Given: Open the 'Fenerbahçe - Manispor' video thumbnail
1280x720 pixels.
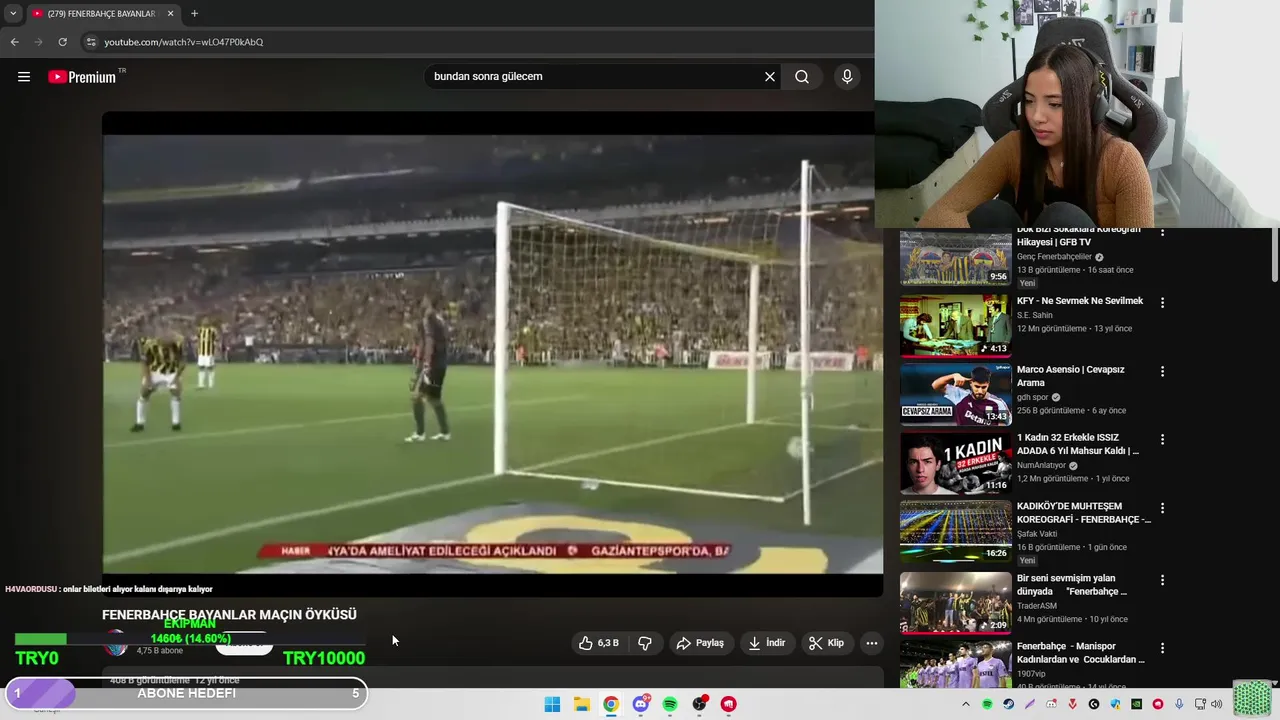Looking at the screenshot, I should (x=955, y=664).
